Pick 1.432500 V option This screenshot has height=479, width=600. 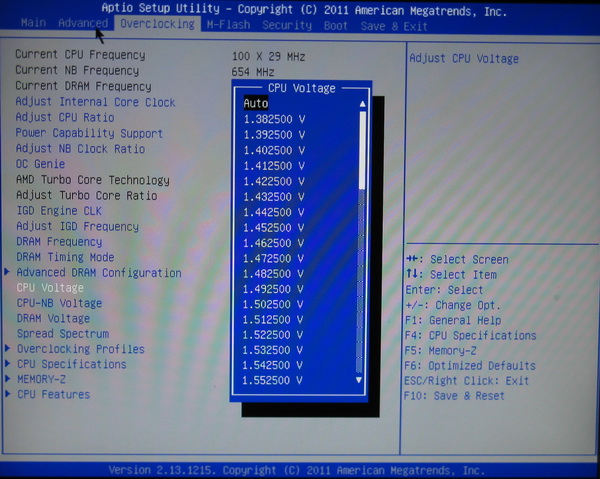point(274,197)
